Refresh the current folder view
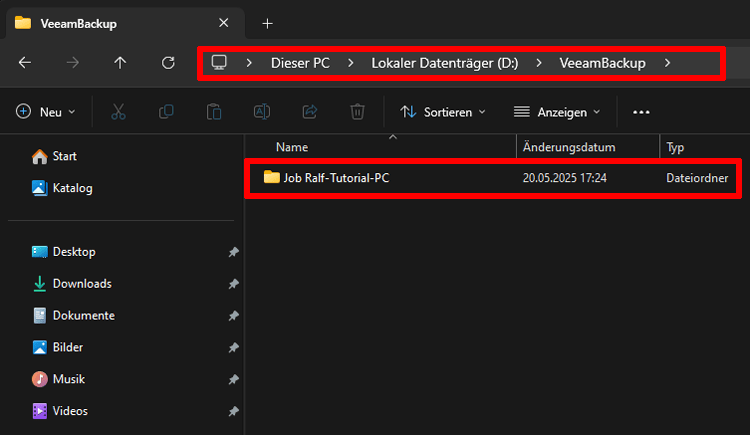Screen dimensions: 750x435 [168, 63]
